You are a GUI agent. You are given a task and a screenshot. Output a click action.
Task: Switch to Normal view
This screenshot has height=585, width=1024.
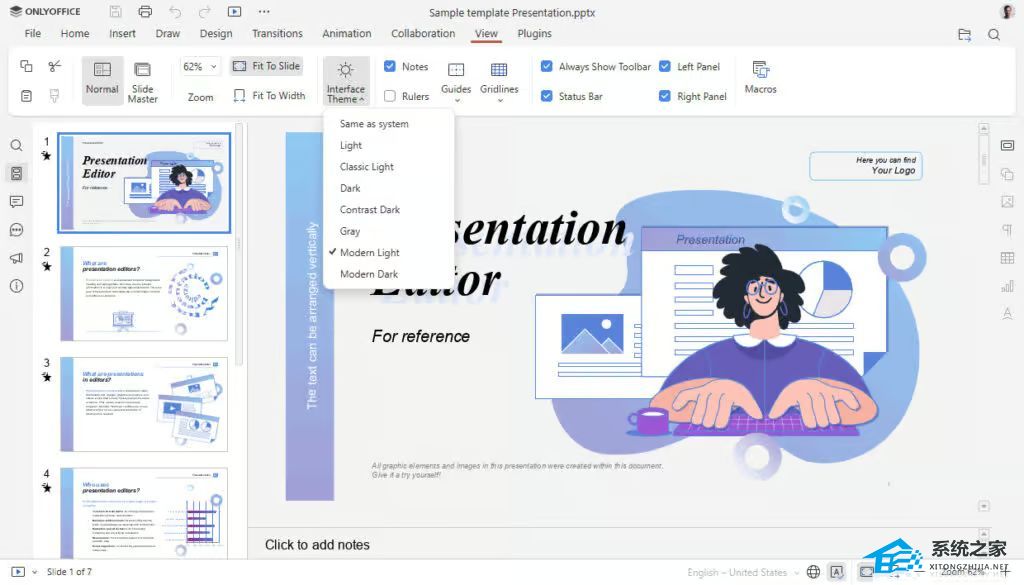coord(103,80)
